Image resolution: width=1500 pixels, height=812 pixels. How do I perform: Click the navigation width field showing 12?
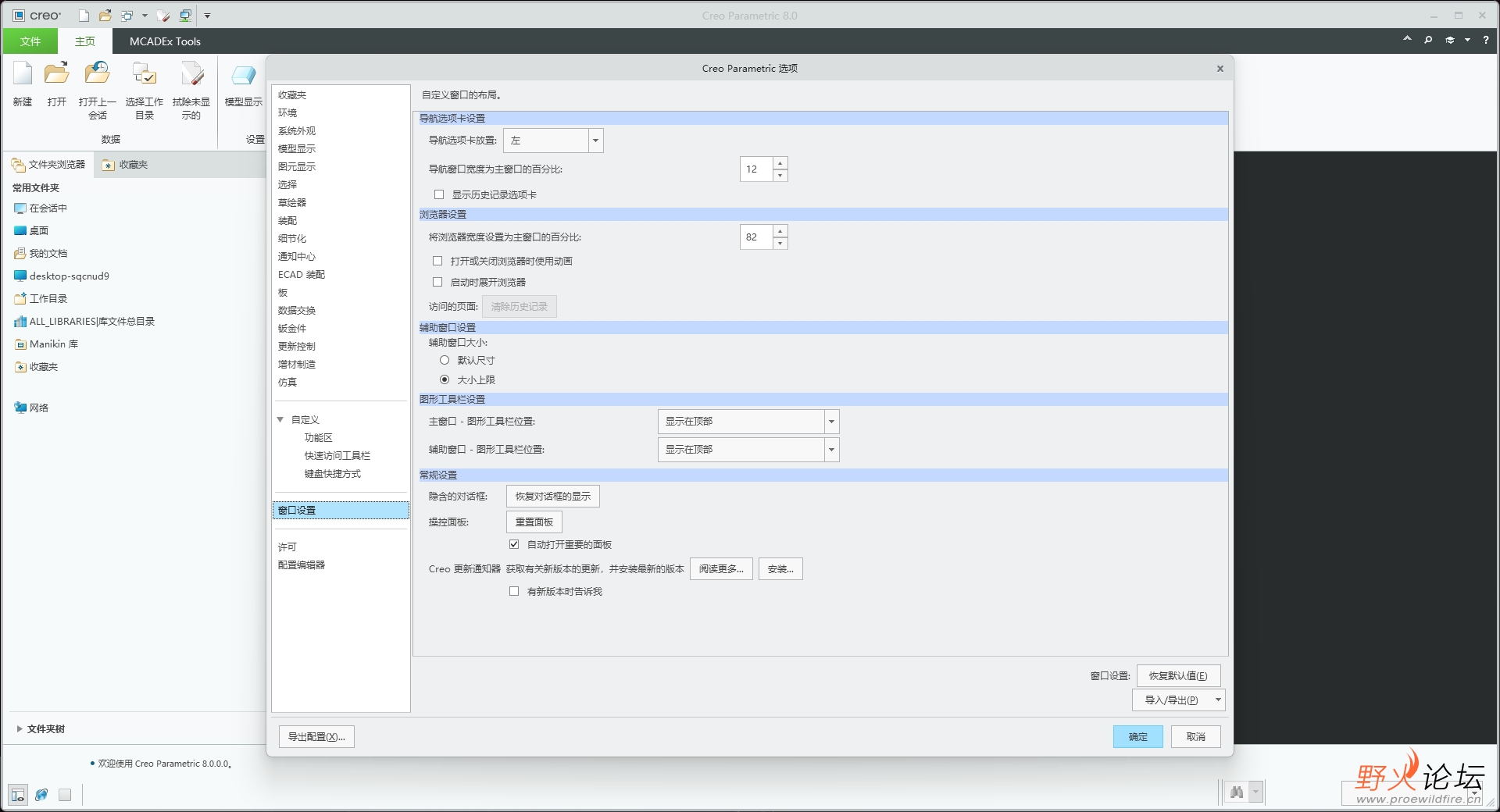[756, 169]
